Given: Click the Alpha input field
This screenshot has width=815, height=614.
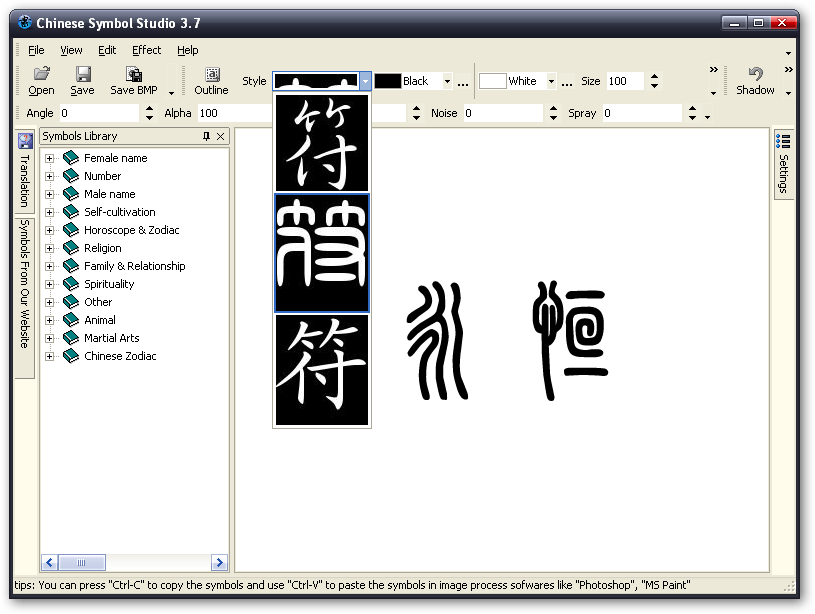Looking at the screenshot, I should [235, 113].
